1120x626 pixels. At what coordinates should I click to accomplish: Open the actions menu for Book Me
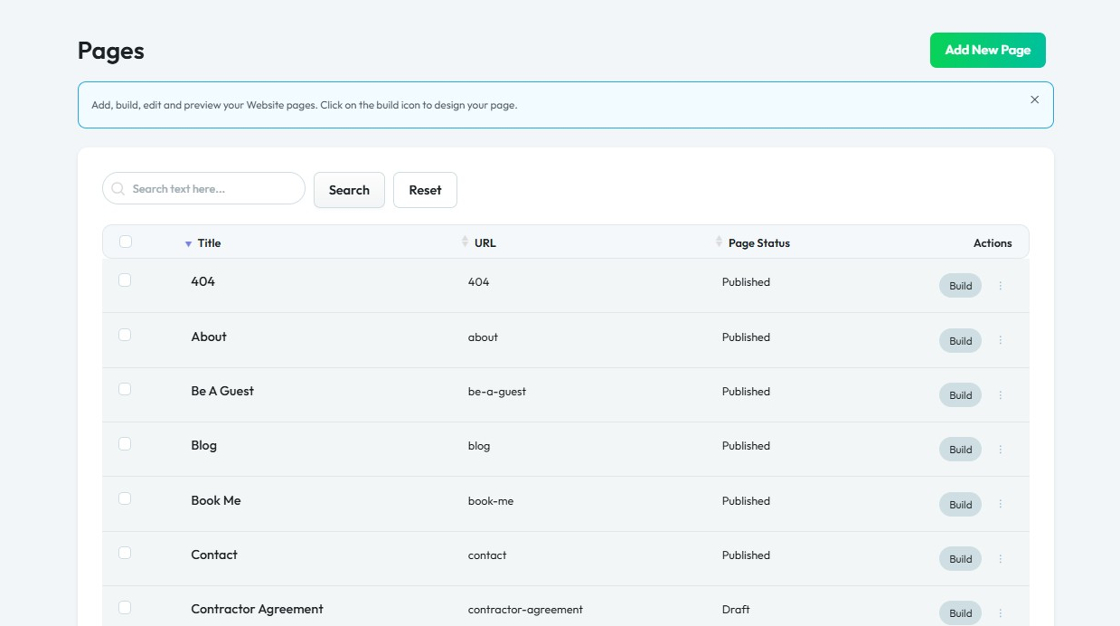(1000, 504)
